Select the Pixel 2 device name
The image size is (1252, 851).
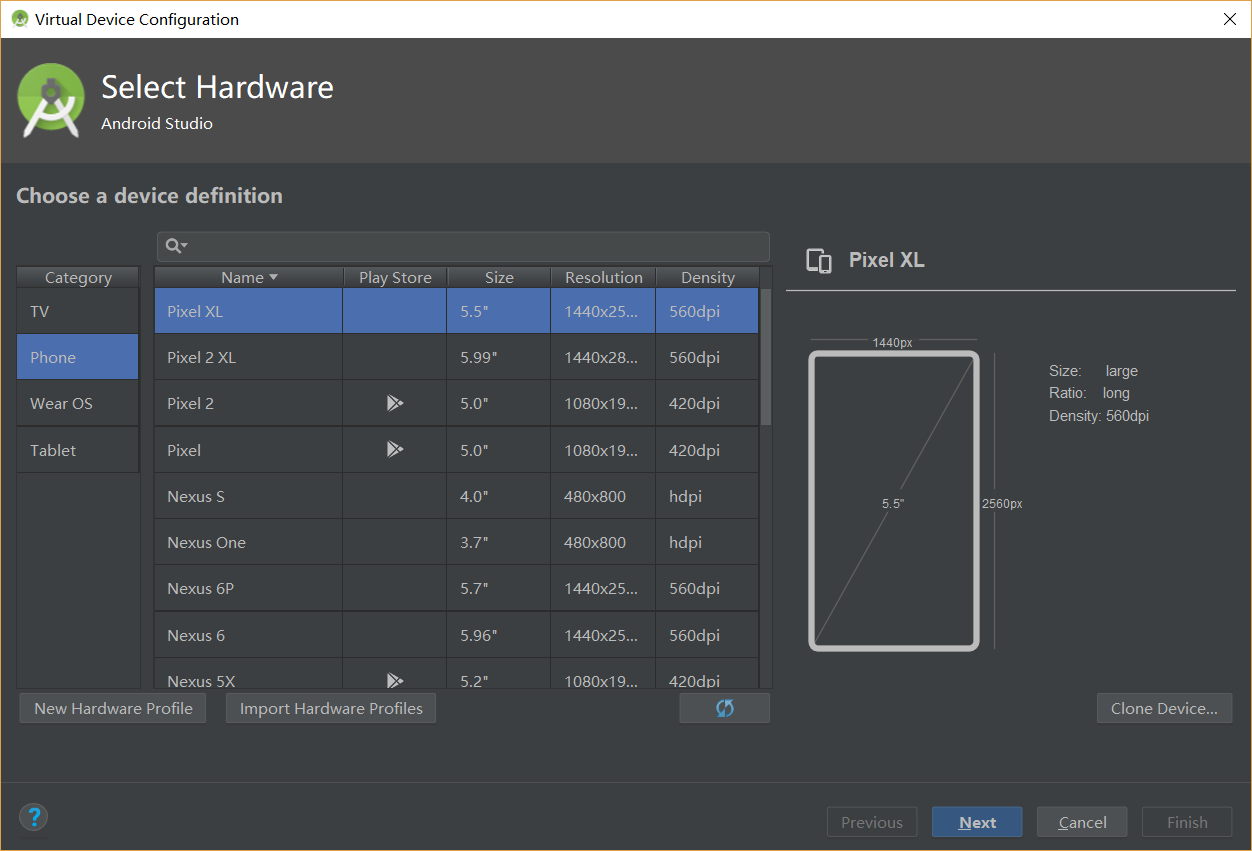coord(190,403)
